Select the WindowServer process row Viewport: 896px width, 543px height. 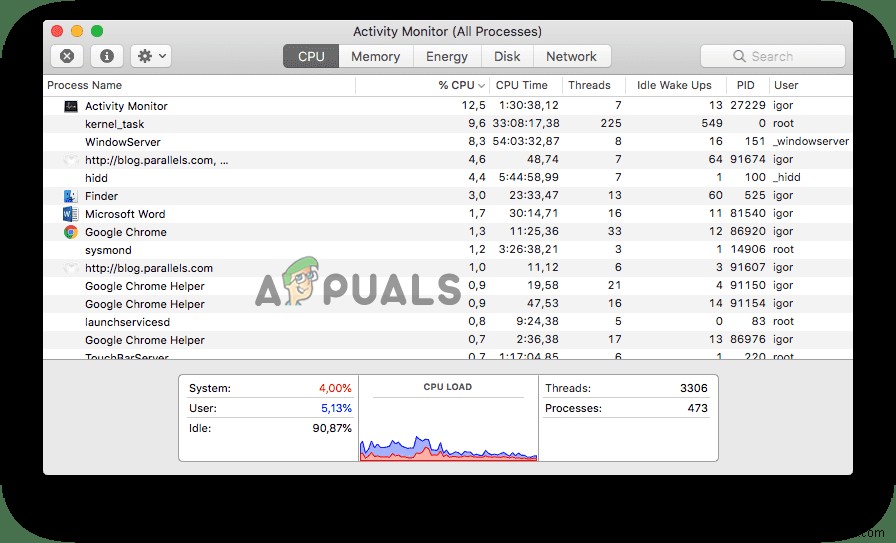[x=448, y=142]
